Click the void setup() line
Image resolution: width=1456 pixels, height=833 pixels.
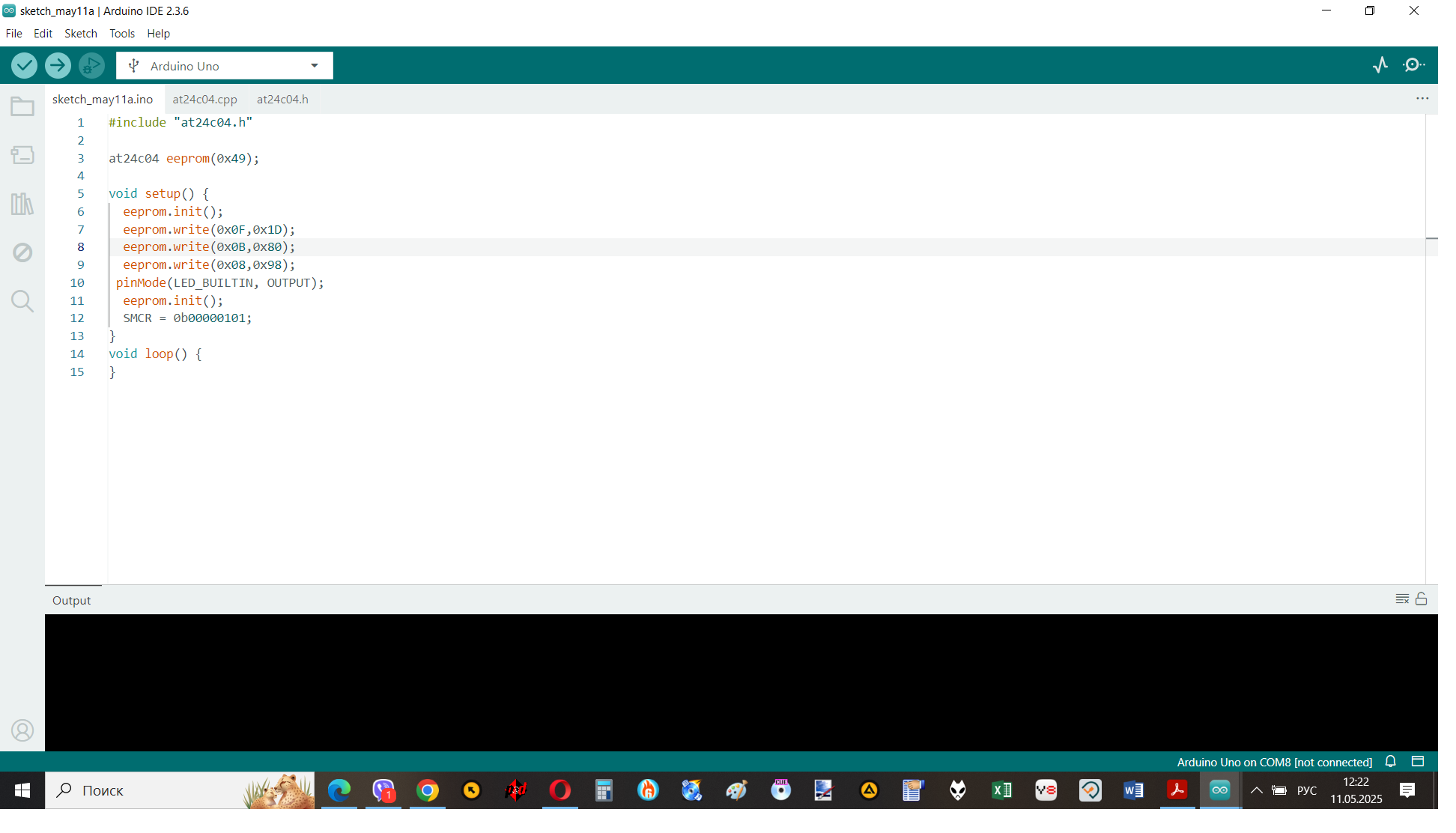159,193
